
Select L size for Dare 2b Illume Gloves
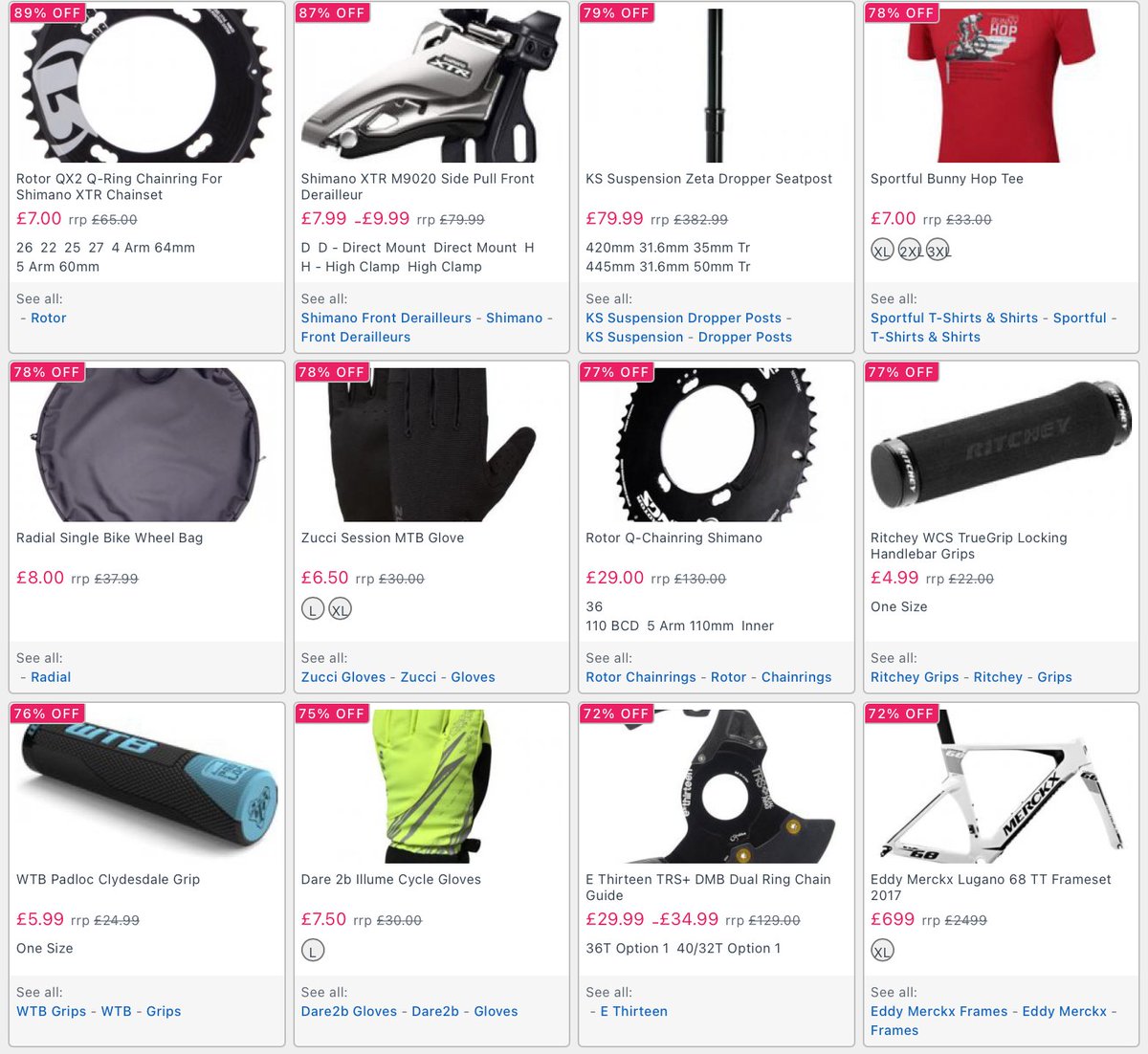click(313, 951)
